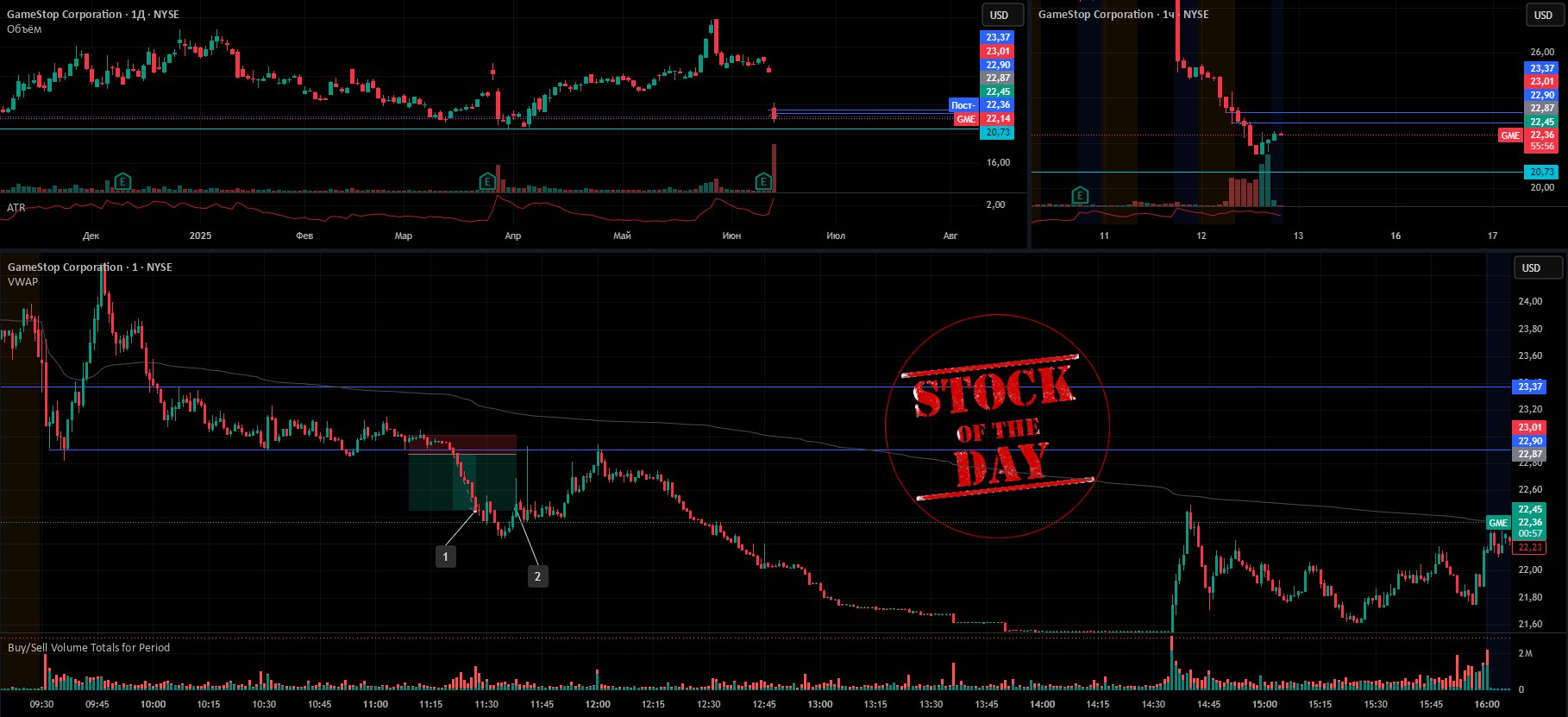Click the 2 M volume axis label

point(1525,653)
